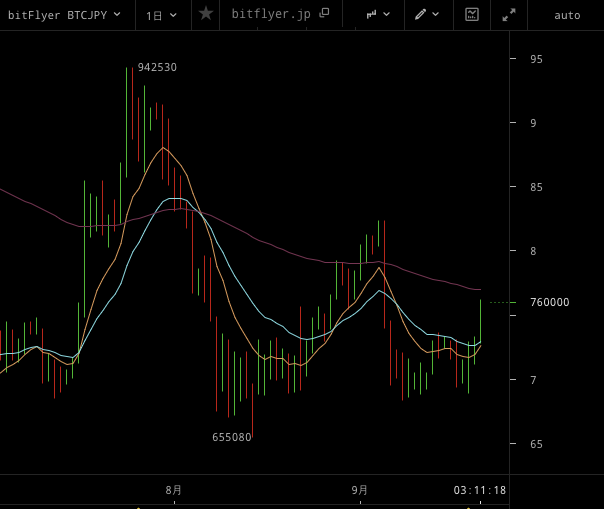Click the 95 price axis label
604x509 pixels.
[536, 59]
